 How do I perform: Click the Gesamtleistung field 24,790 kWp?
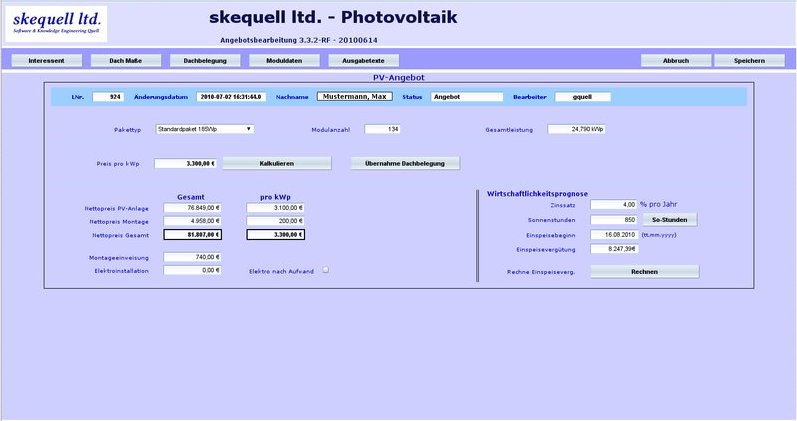[576, 129]
